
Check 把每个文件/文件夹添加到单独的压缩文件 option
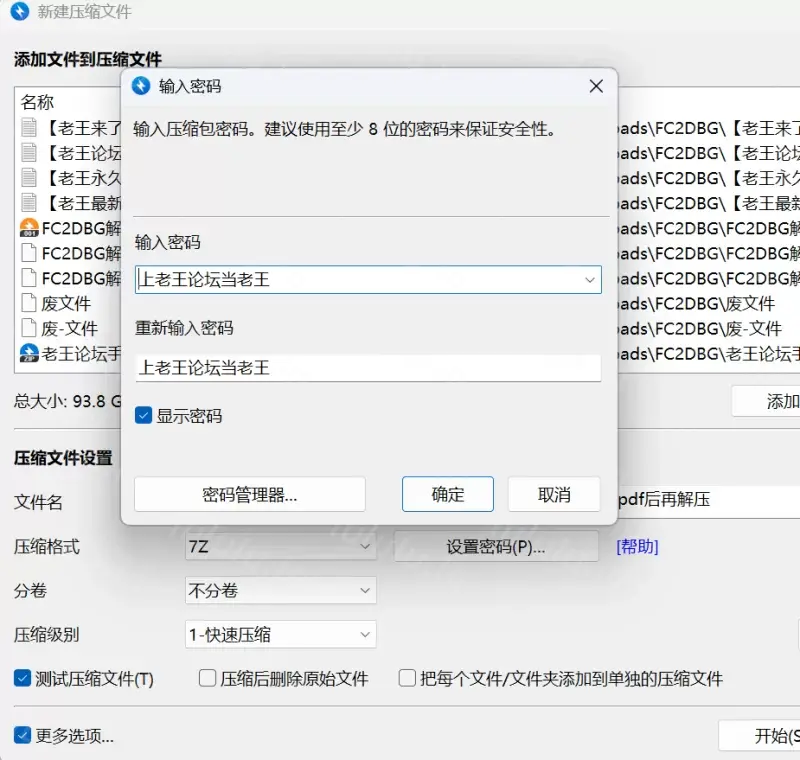click(x=407, y=679)
